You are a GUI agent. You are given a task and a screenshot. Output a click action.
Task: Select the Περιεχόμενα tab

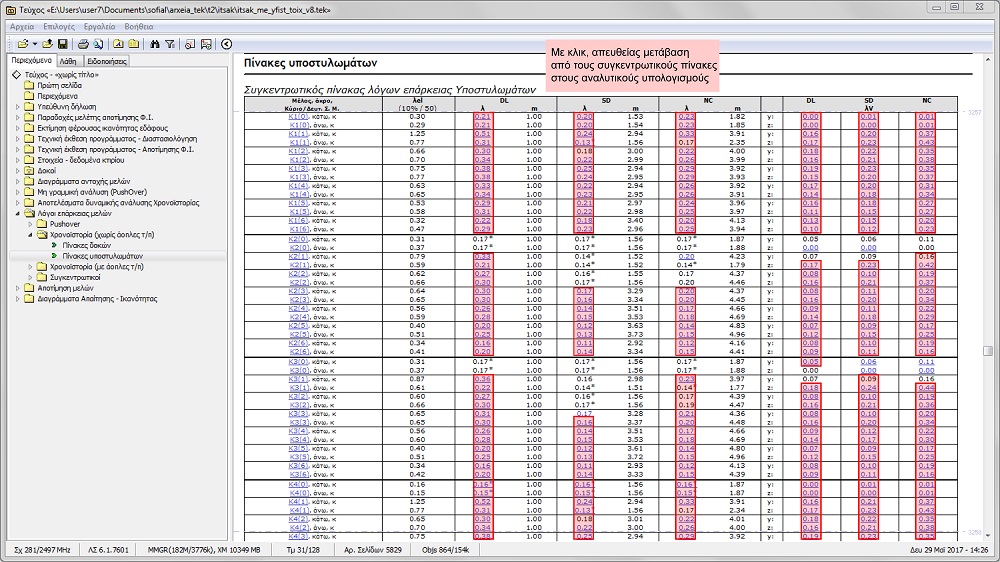pos(32,60)
